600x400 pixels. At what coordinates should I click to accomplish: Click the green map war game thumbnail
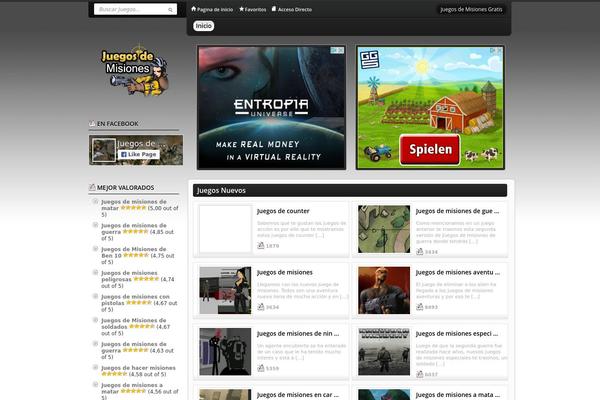coord(384,229)
